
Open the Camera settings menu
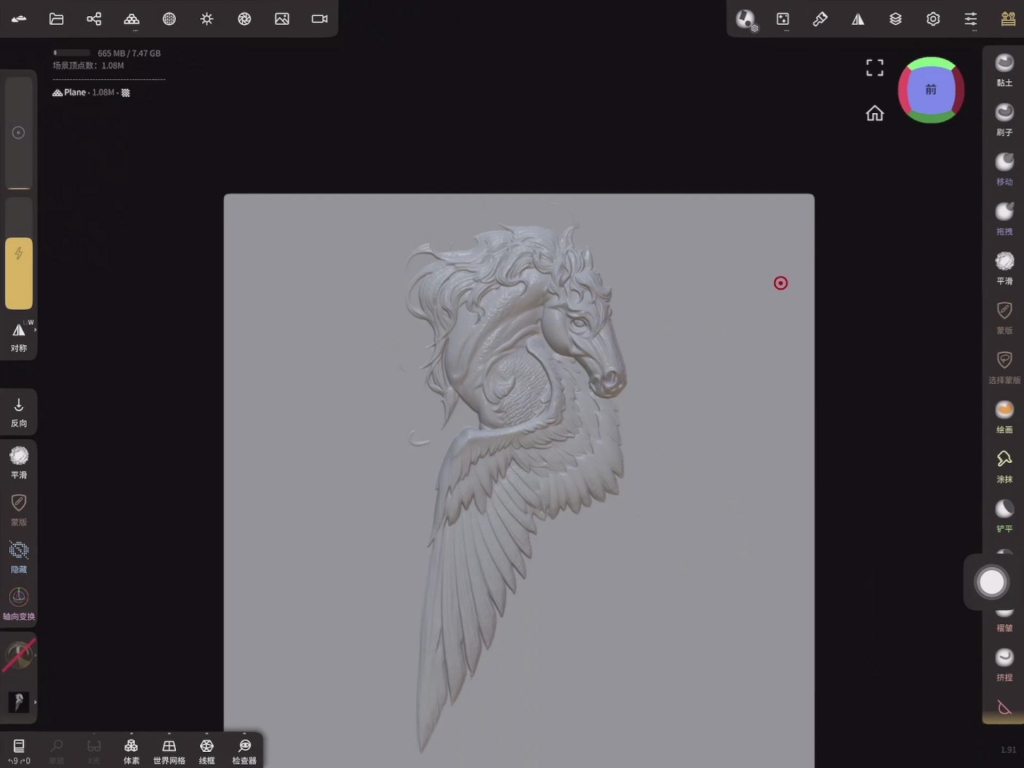(x=319, y=19)
